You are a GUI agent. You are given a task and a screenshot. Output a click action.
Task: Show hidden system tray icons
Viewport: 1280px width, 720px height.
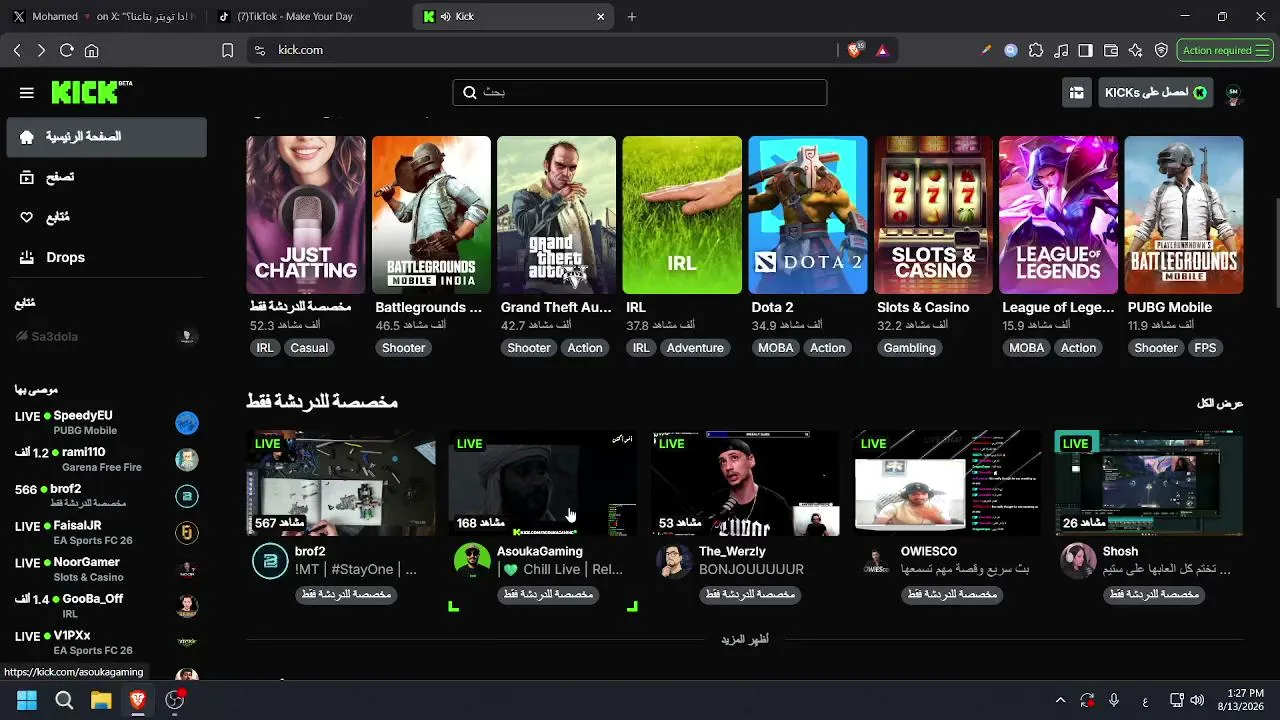pos(1060,700)
